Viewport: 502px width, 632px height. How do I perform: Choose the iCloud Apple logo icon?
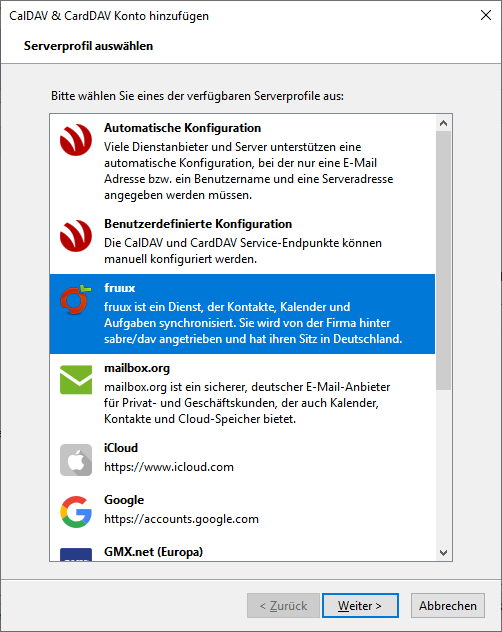(x=76, y=460)
